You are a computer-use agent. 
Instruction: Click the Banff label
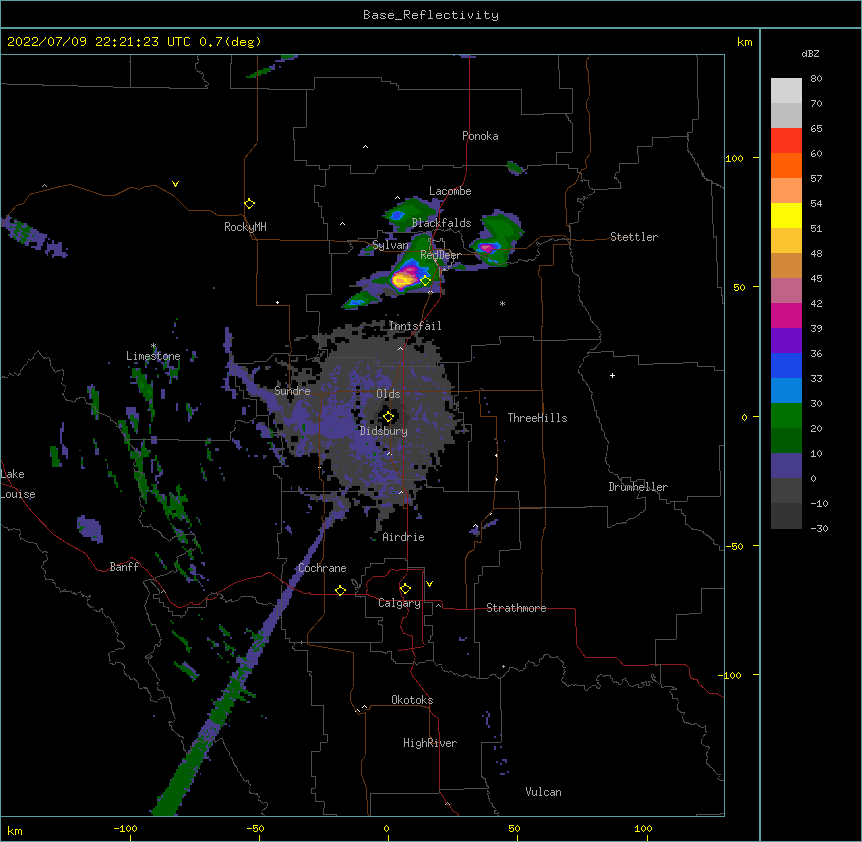[124, 567]
